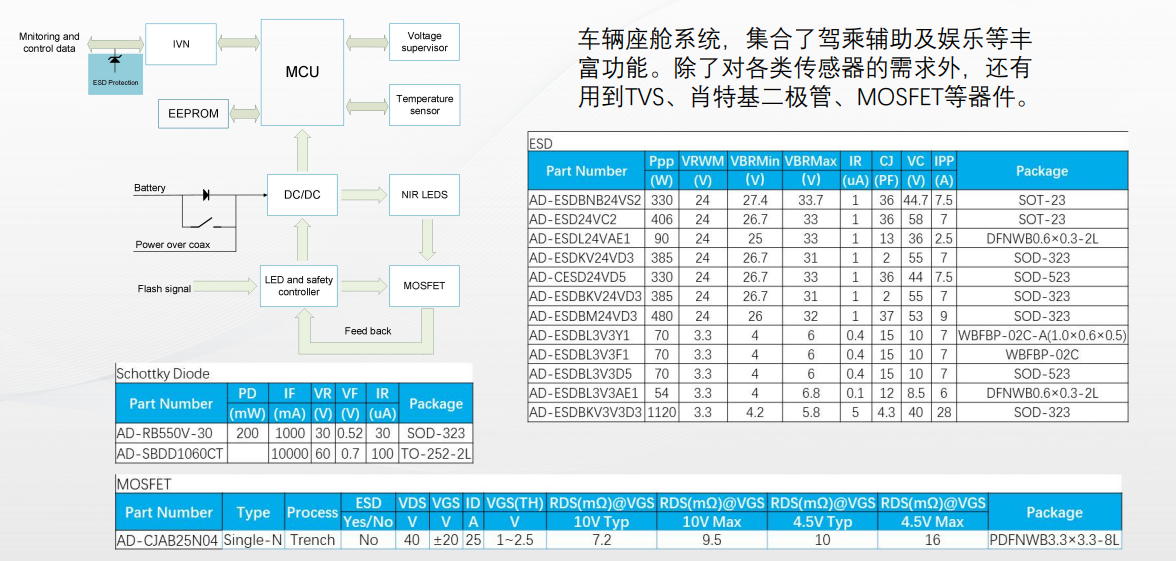Select the EEPROM block
The image size is (1176, 561).
click(193, 114)
